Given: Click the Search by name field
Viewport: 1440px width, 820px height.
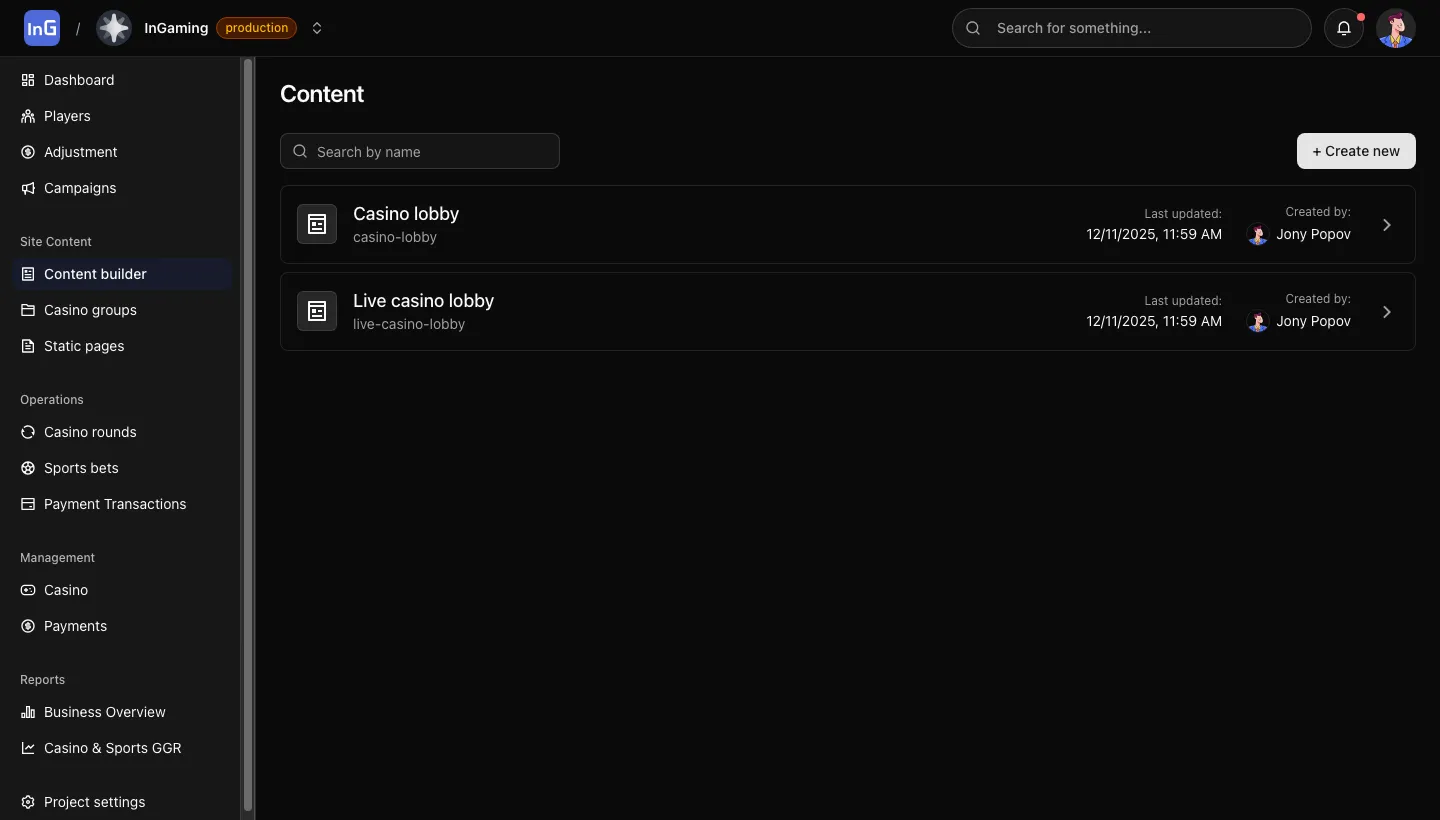Looking at the screenshot, I should [420, 151].
